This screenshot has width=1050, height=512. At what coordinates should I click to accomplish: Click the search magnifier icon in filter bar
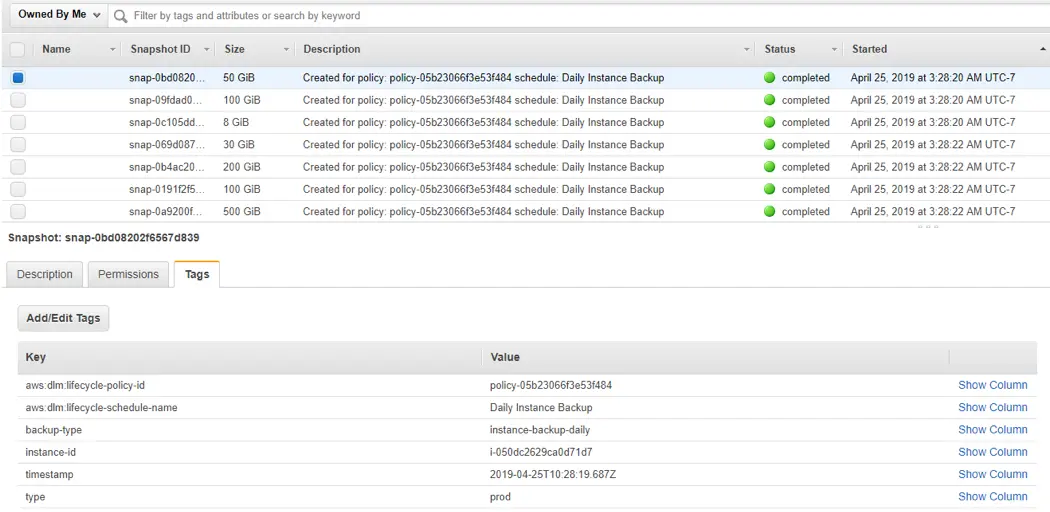121,16
